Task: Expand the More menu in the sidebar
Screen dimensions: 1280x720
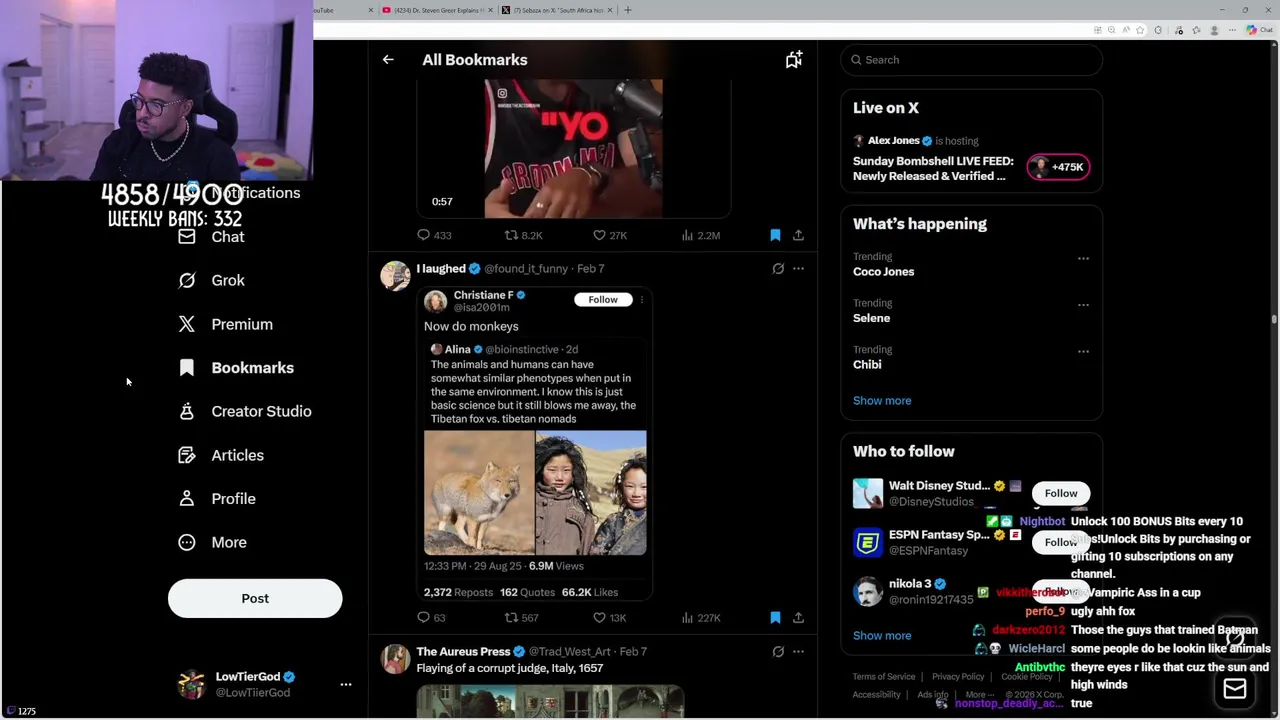Action: 212,542
